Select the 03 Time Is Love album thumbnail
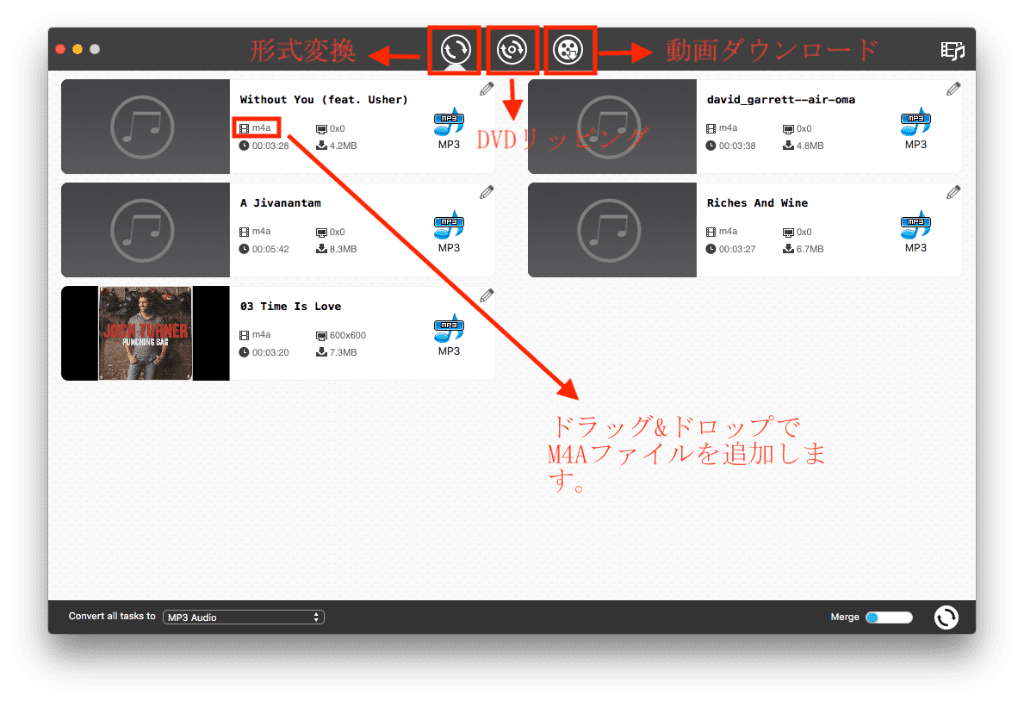This screenshot has width=1024, height=702. [145, 333]
